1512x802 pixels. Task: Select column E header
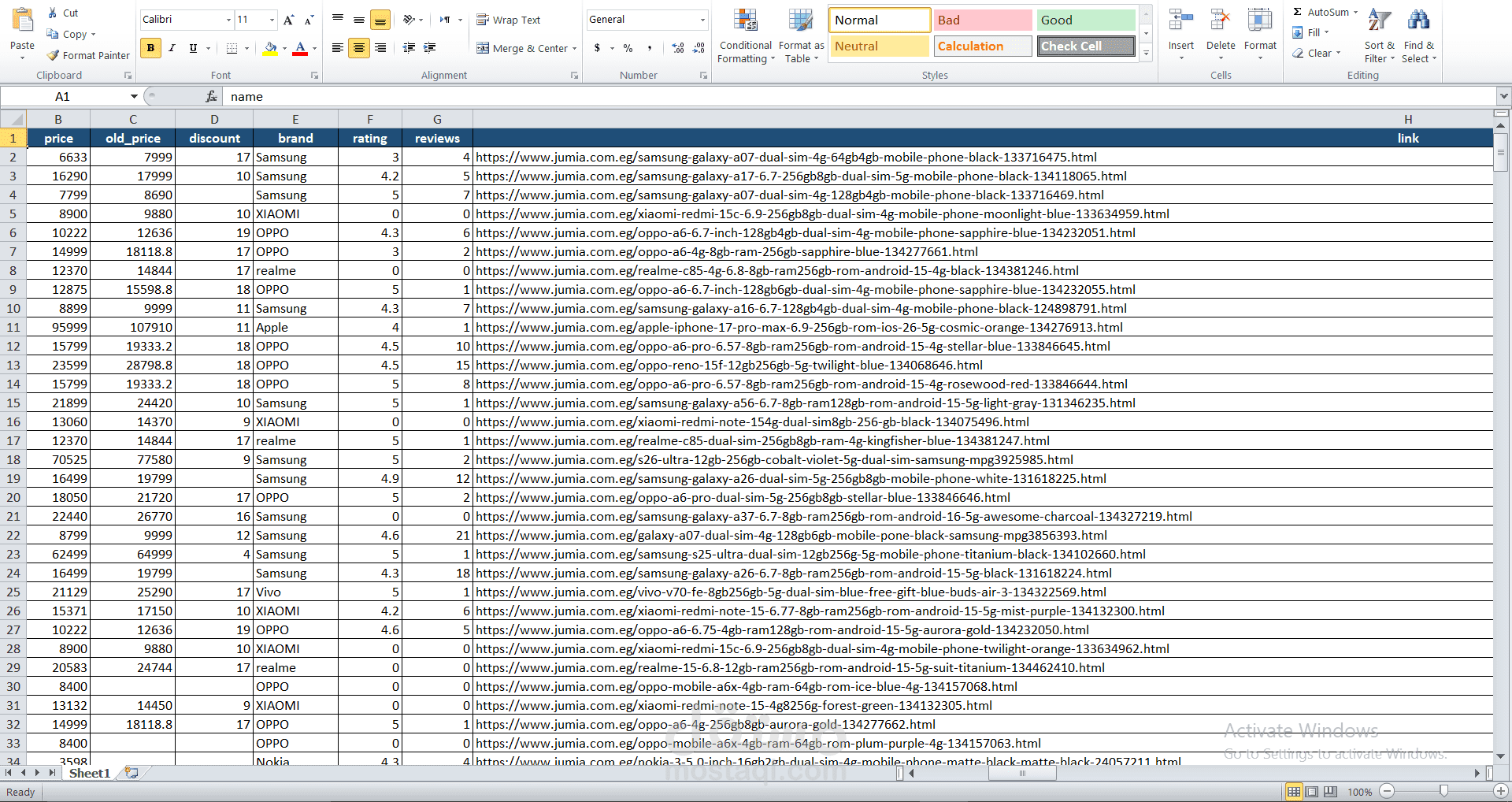pos(295,119)
